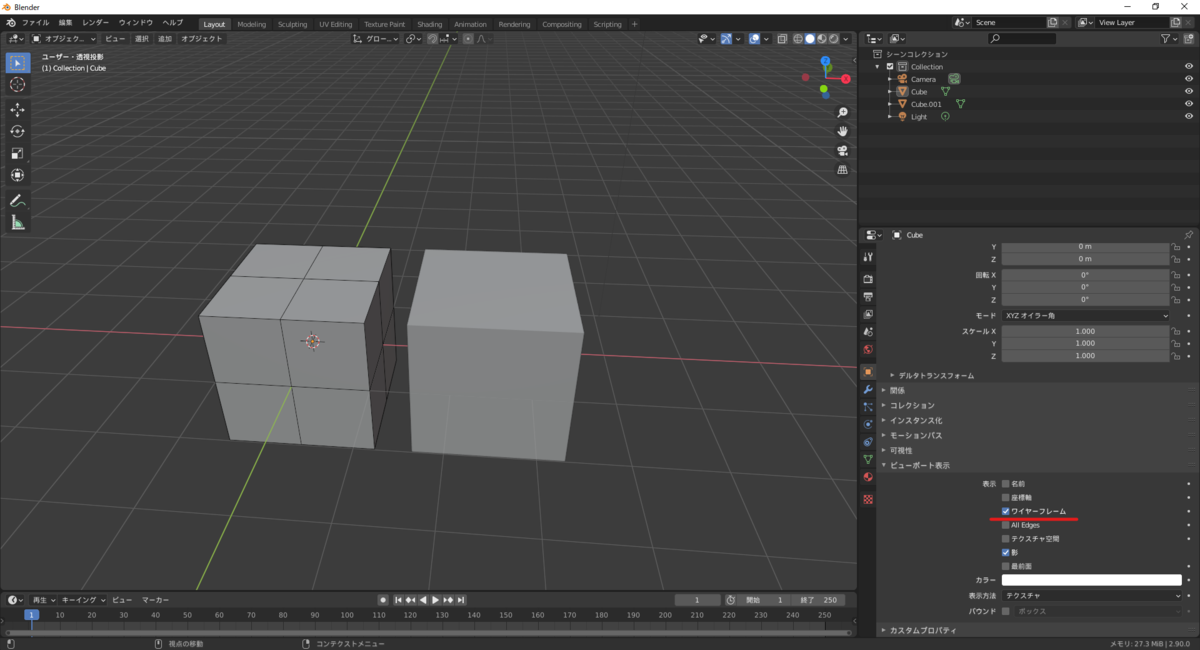Select the Annotate tool

coord(18,201)
